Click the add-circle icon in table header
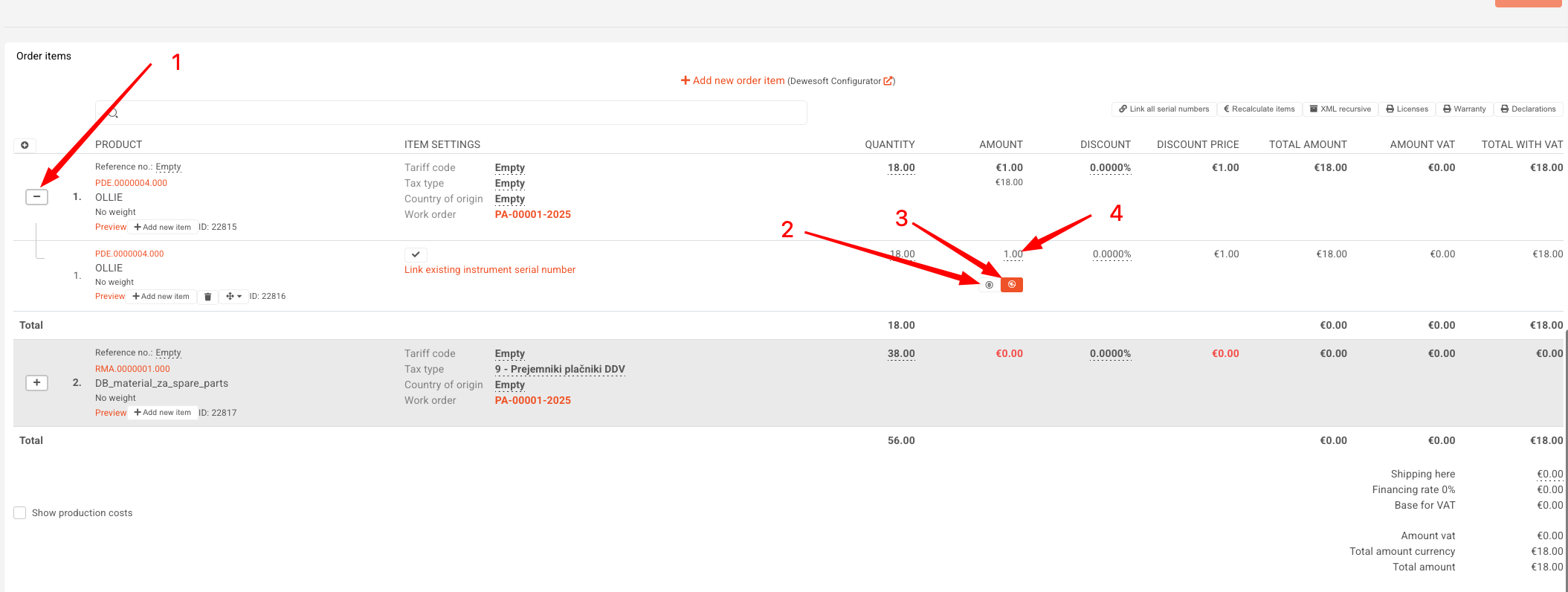Viewport: 1568px width, 592px height. pyautogui.click(x=25, y=145)
